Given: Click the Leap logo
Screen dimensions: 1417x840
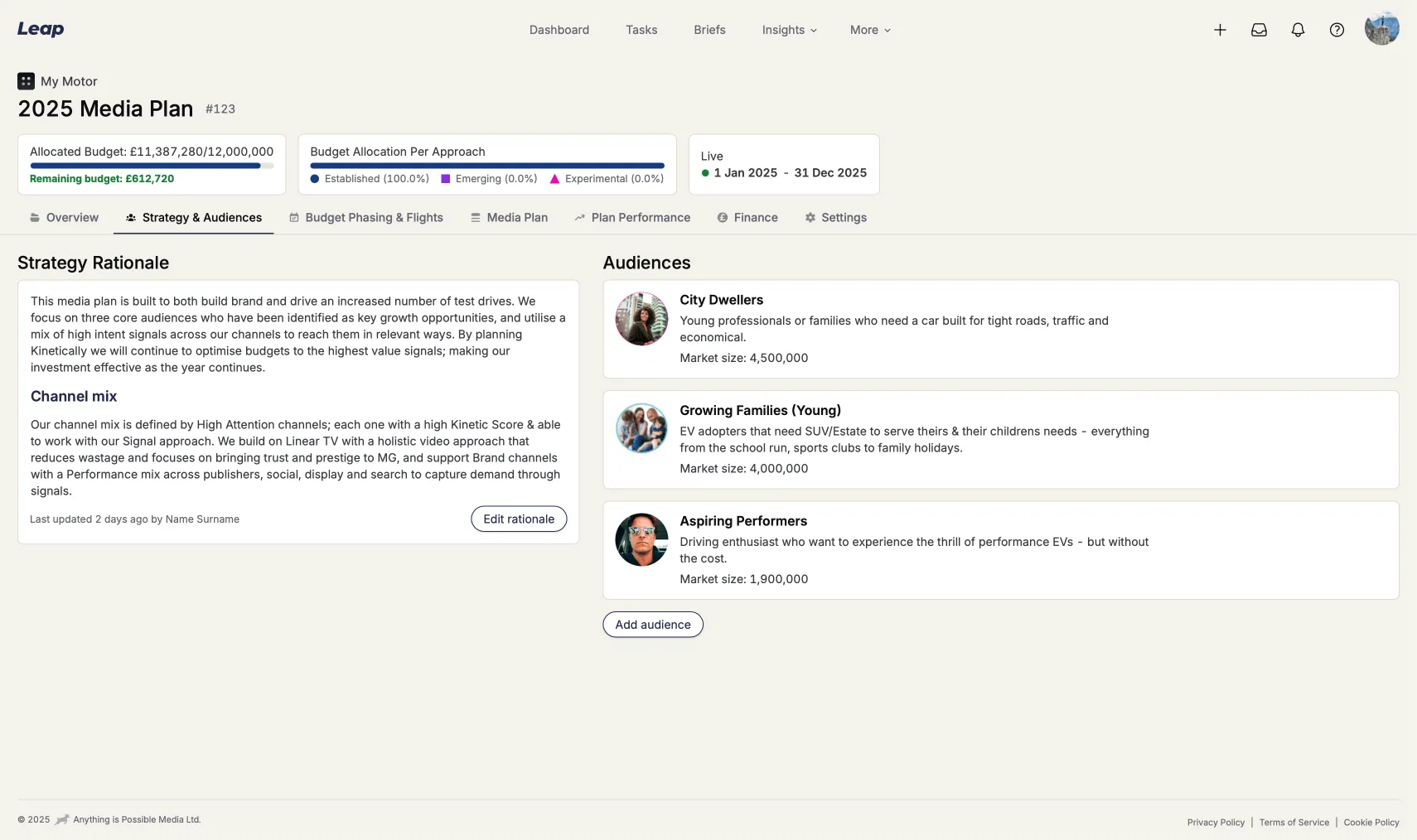Looking at the screenshot, I should coord(41,29).
